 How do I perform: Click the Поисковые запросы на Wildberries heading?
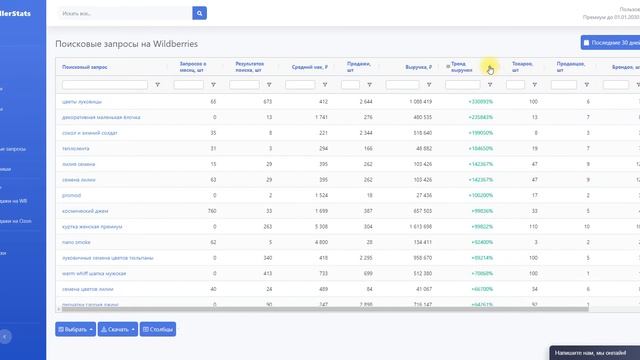tap(127, 44)
